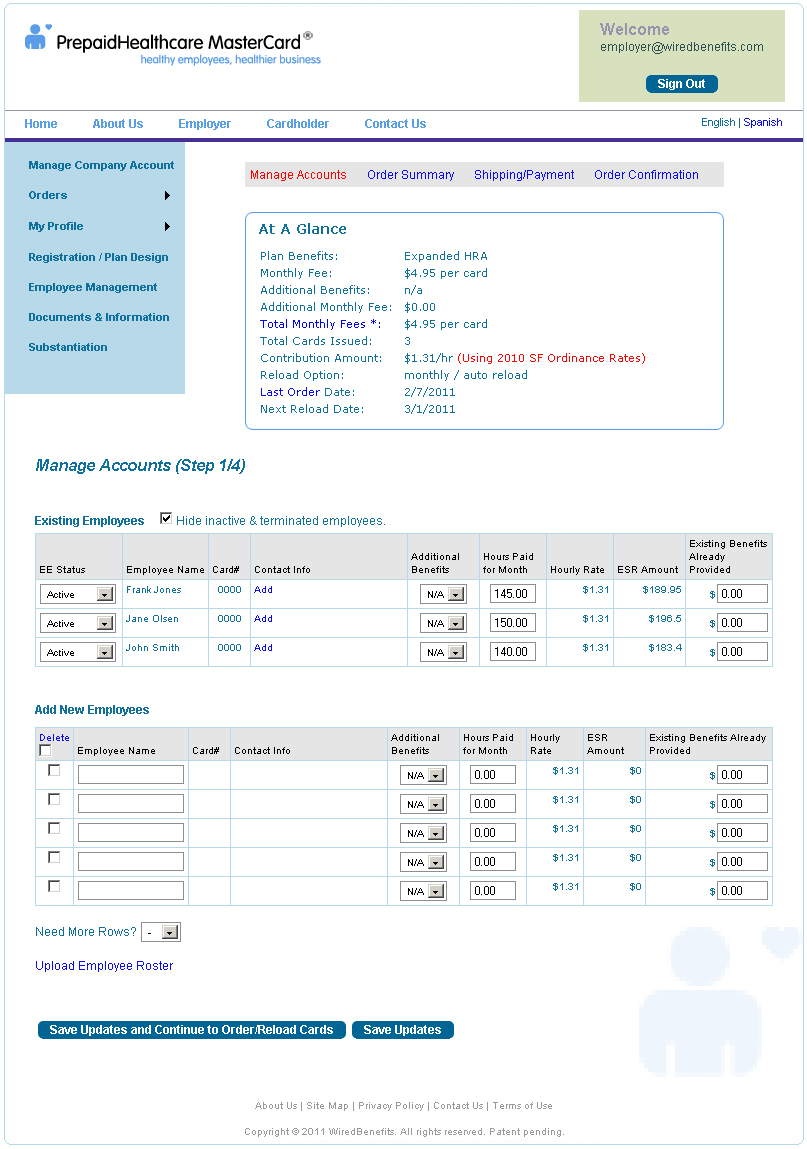Focus Existing Benefits field for Frank Jones
This screenshot has height=1149, width=807.
pos(742,594)
